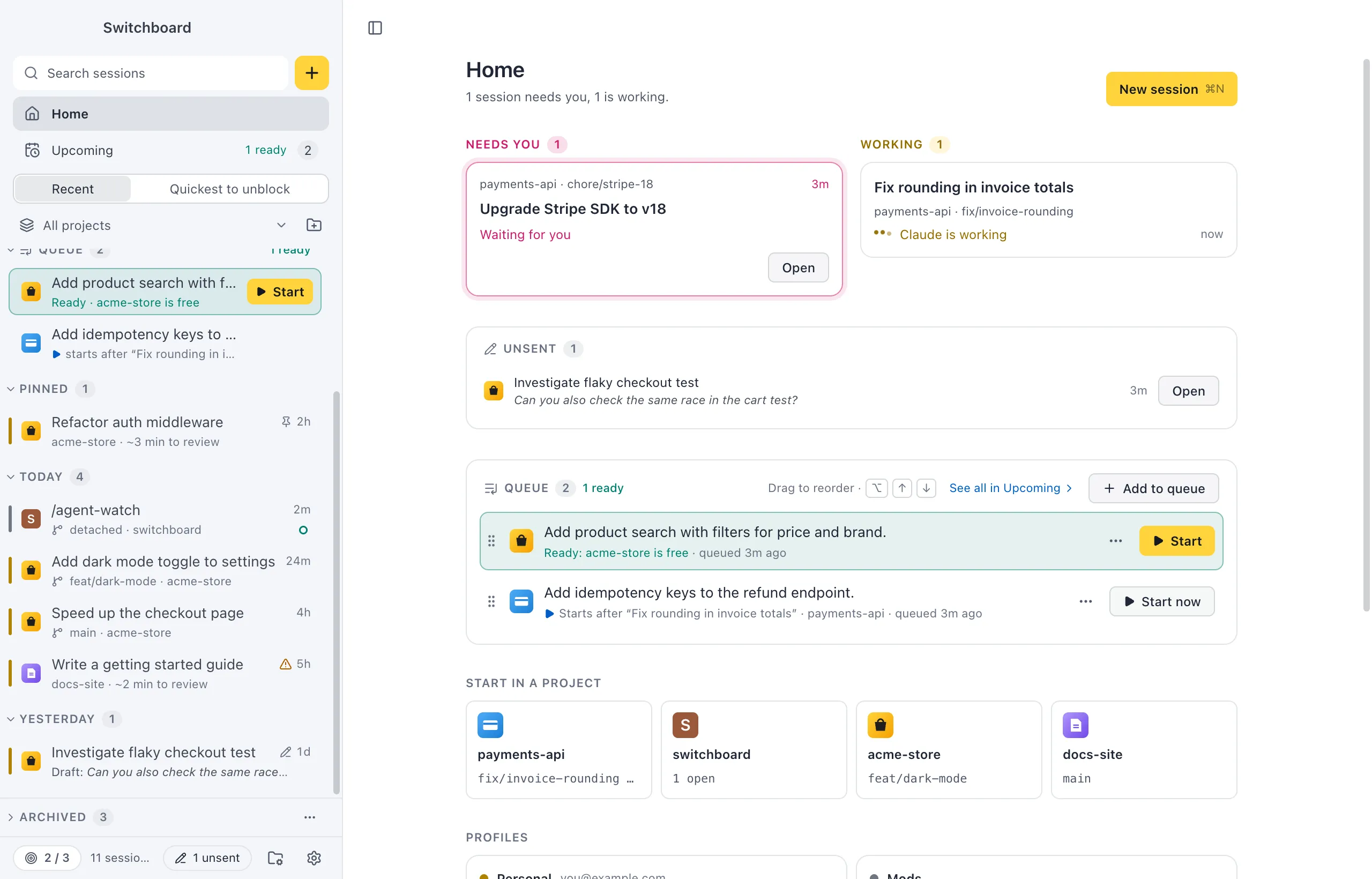Click the 2 / 3 status pill
This screenshot has width=1372, height=879.
tap(47, 858)
